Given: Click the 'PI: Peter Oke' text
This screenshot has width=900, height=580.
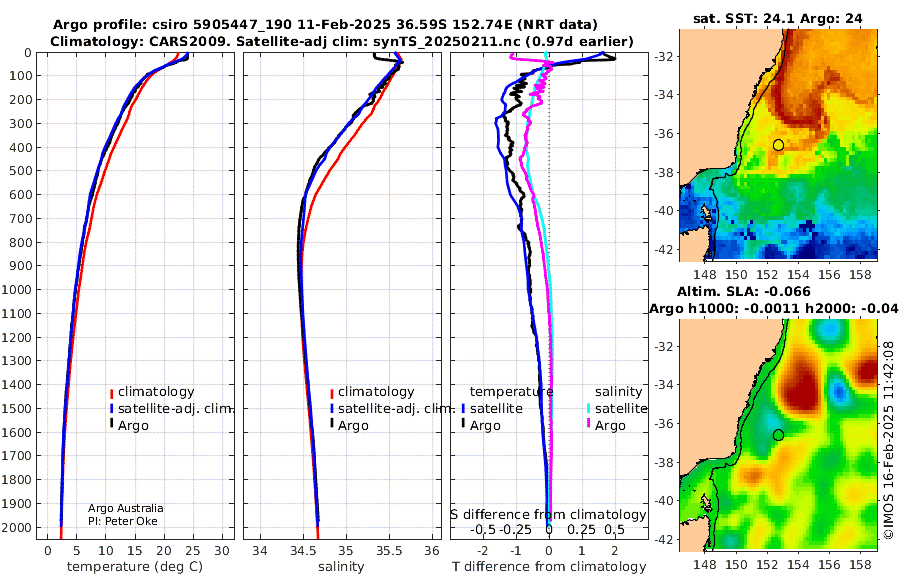Looking at the screenshot, I should (x=123, y=521).
